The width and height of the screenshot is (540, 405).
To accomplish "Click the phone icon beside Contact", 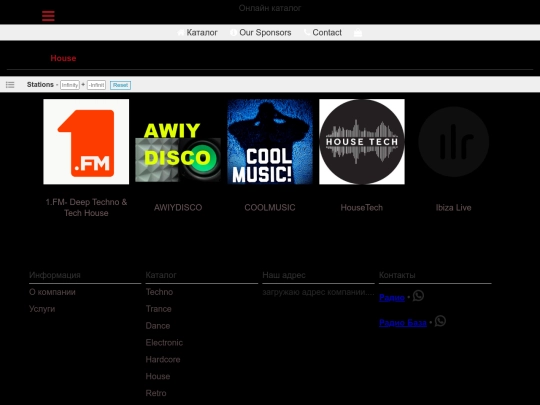I will point(307,32).
